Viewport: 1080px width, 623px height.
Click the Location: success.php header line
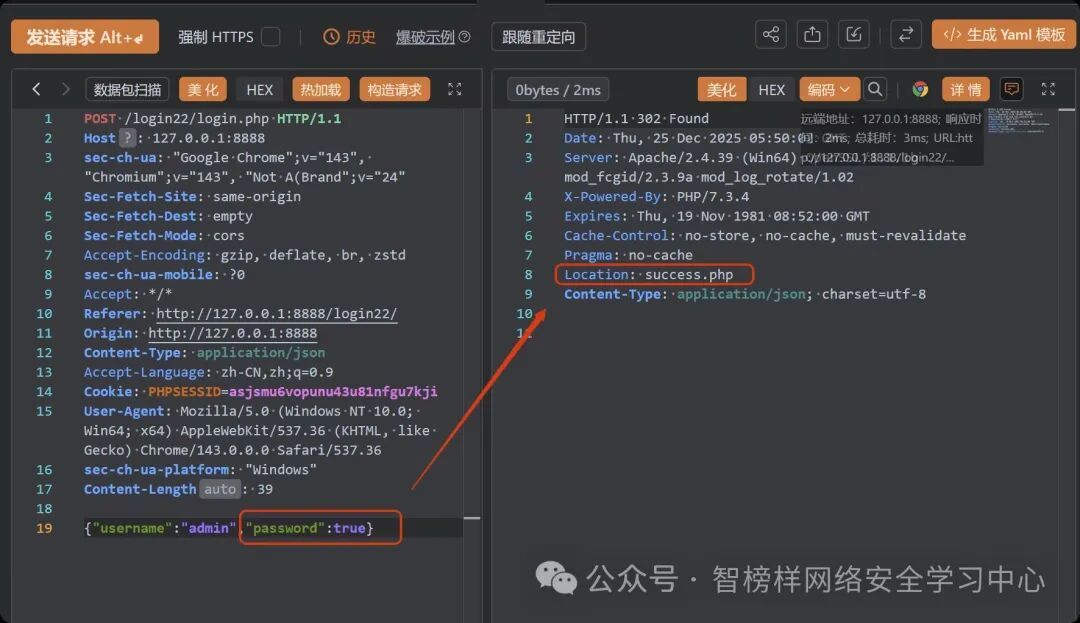pyautogui.click(x=649, y=275)
